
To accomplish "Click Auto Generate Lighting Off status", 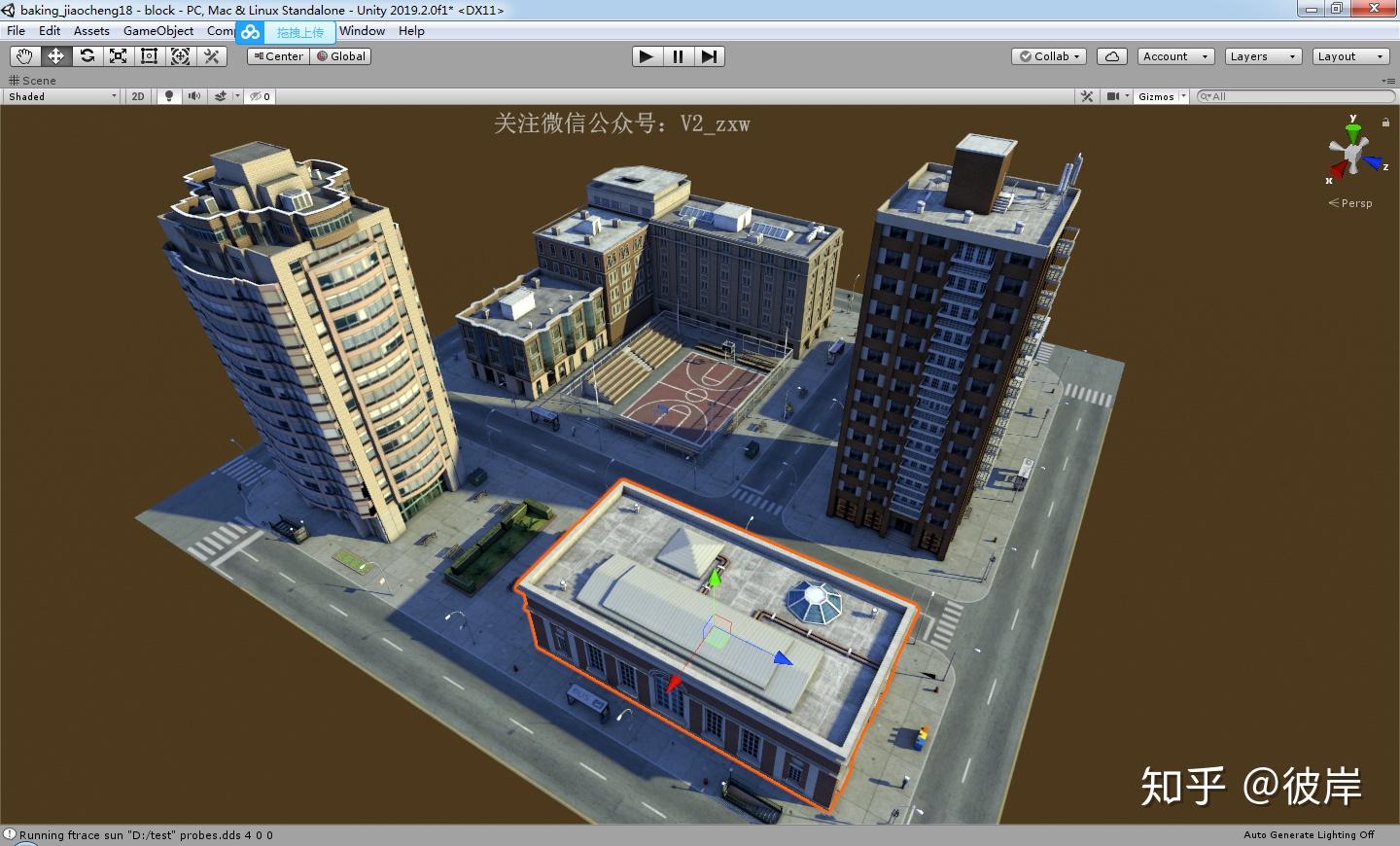I will pos(1309,834).
